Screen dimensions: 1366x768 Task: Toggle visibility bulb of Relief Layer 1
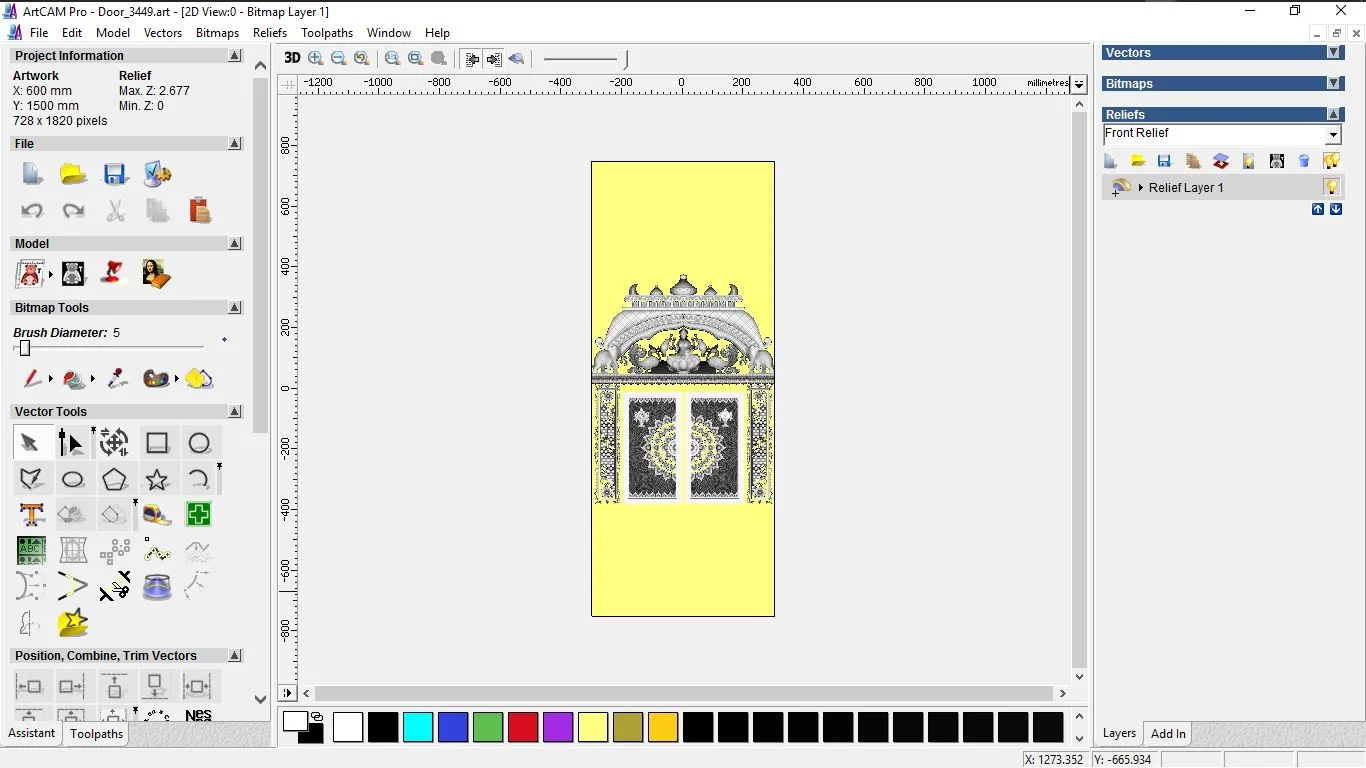coord(1331,187)
